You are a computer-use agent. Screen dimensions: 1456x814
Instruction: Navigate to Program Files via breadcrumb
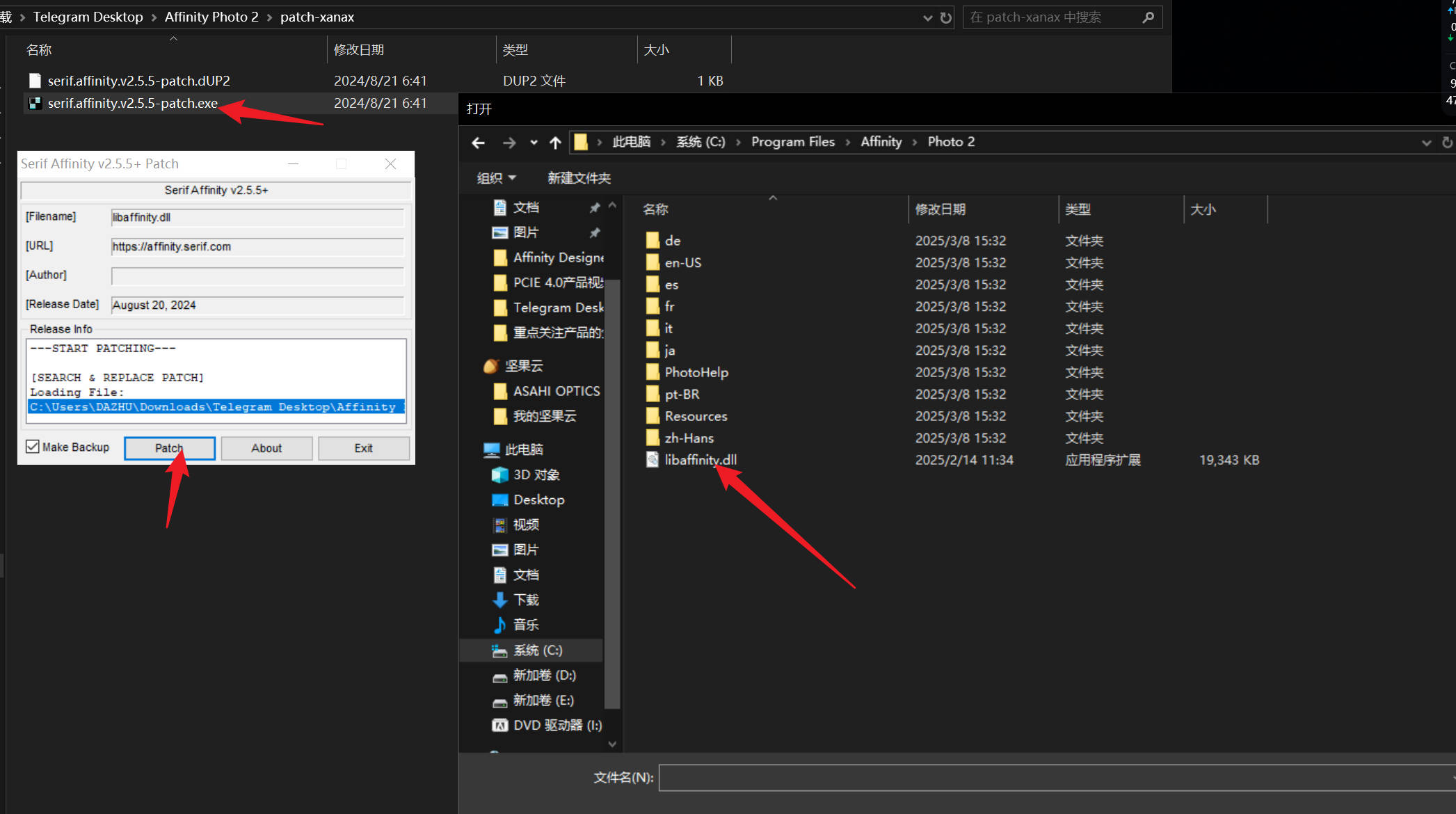tap(792, 141)
